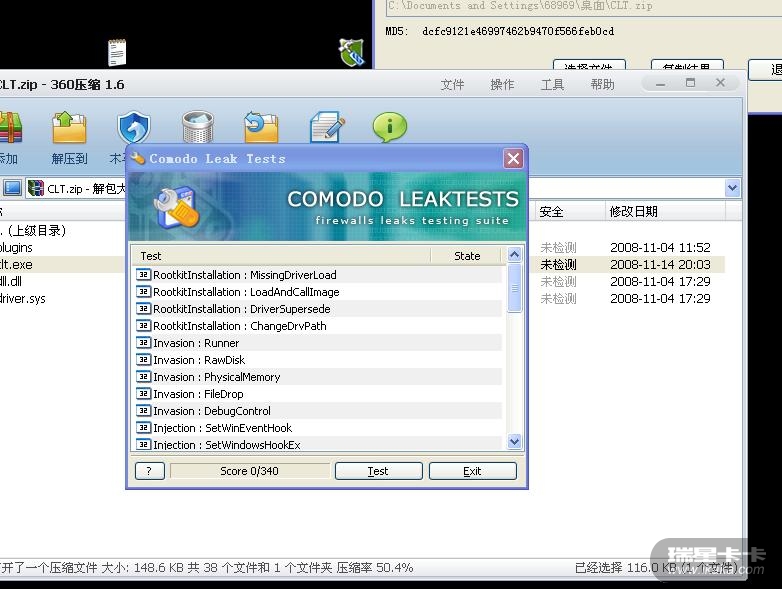Click the green shield desktop icon
The image size is (782, 589).
[352, 52]
